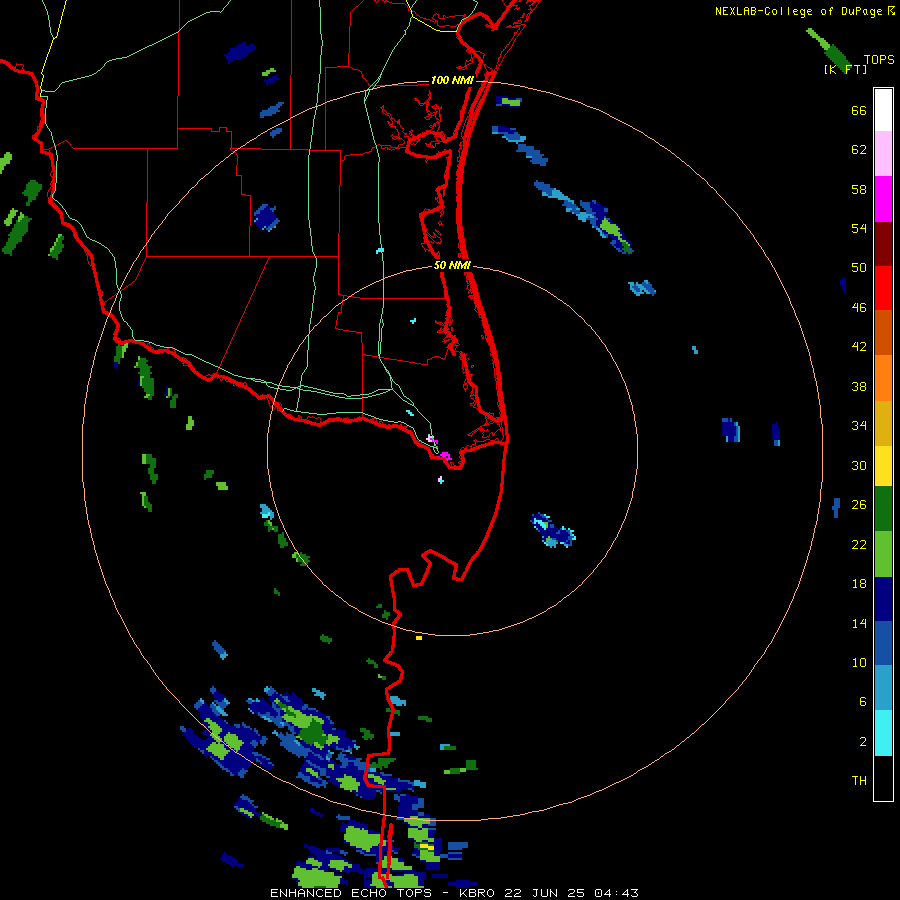The image size is (900, 900).
Task: Click the legend value 62
Action: coord(859,150)
